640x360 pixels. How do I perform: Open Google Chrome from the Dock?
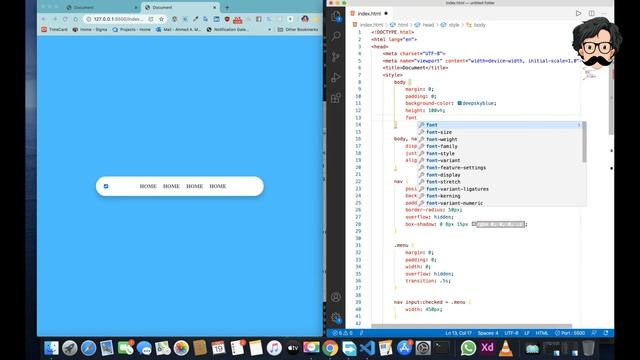[330, 348]
